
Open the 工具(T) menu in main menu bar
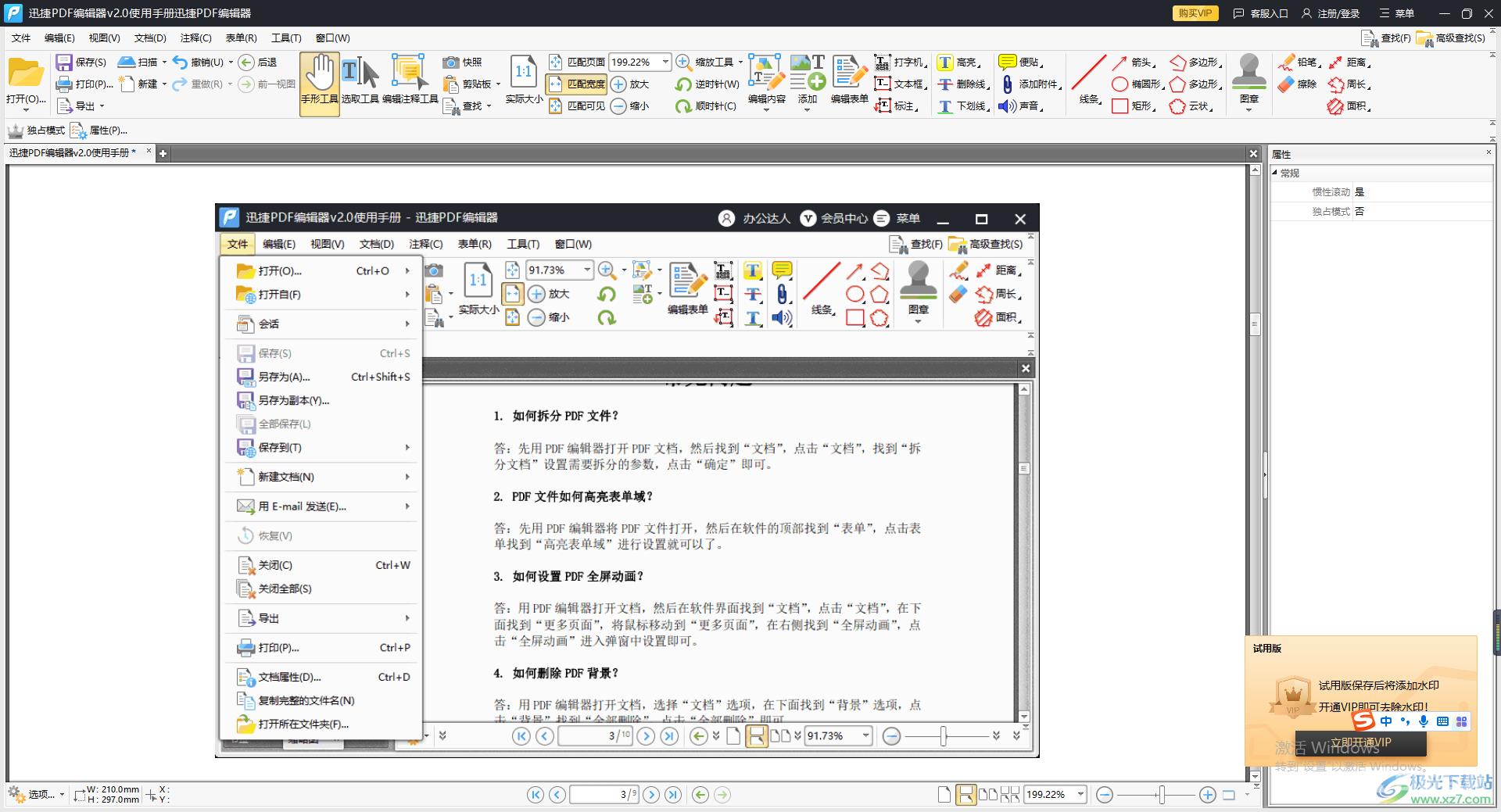pyautogui.click(x=286, y=38)
